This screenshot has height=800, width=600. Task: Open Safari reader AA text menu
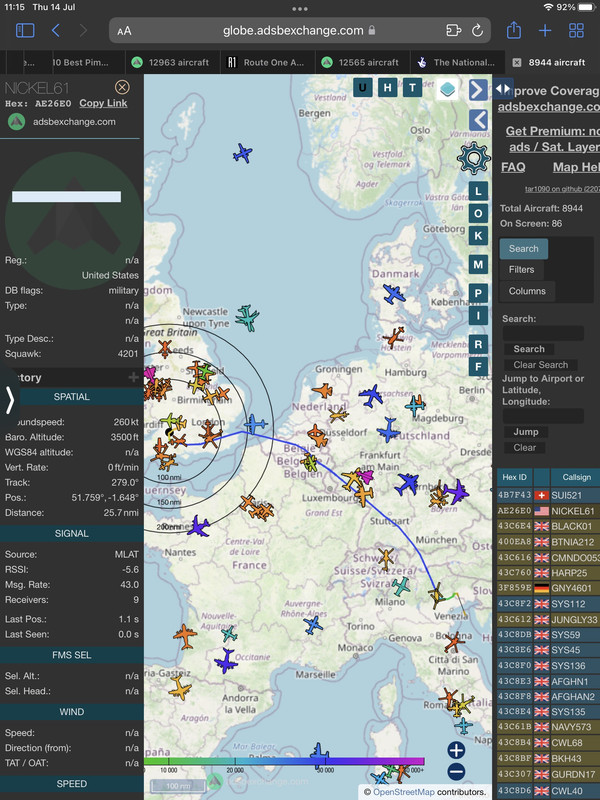pyautogui.click(x=124, y=31)
